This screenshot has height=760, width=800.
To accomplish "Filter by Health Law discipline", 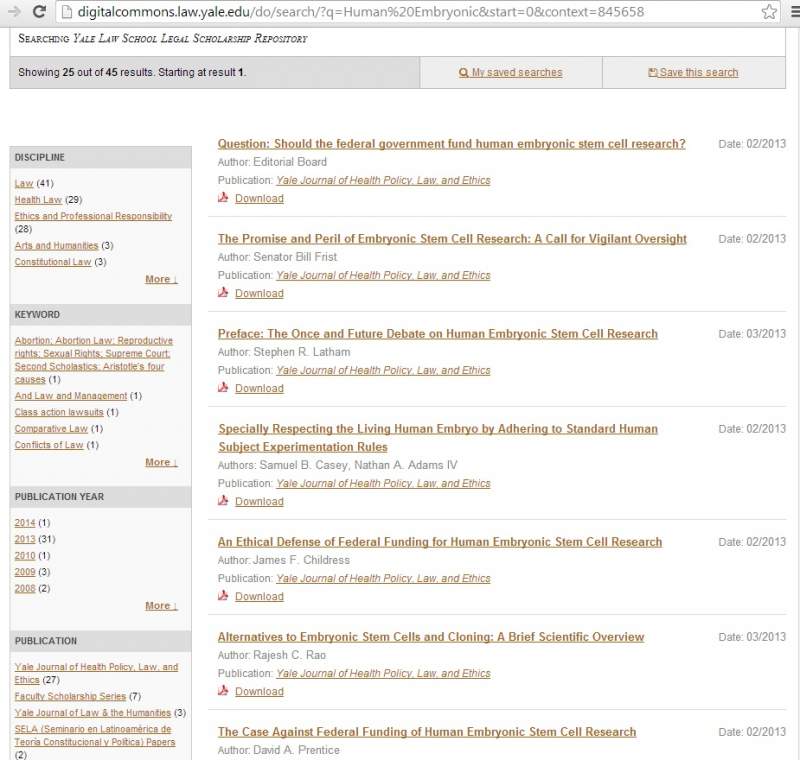I will (38, 199).
